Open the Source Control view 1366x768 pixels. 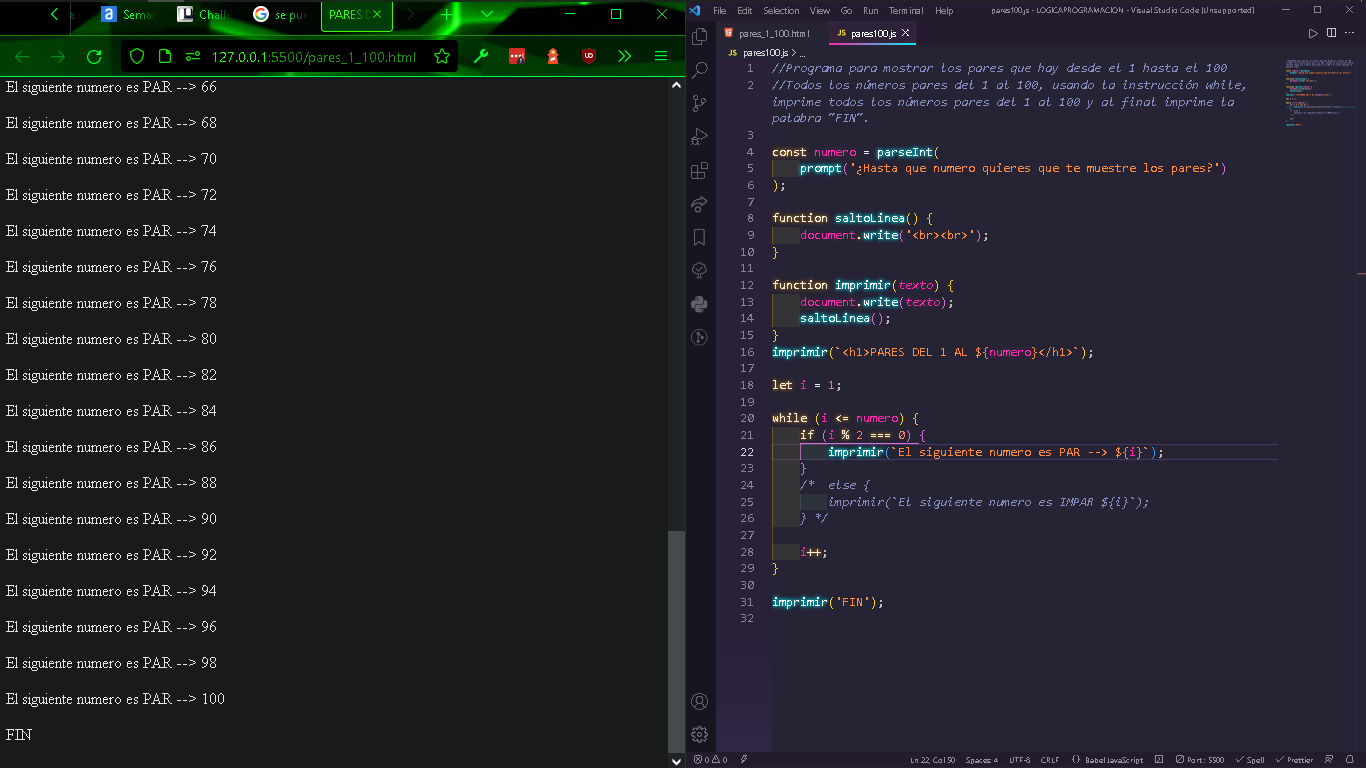[700, 103]
